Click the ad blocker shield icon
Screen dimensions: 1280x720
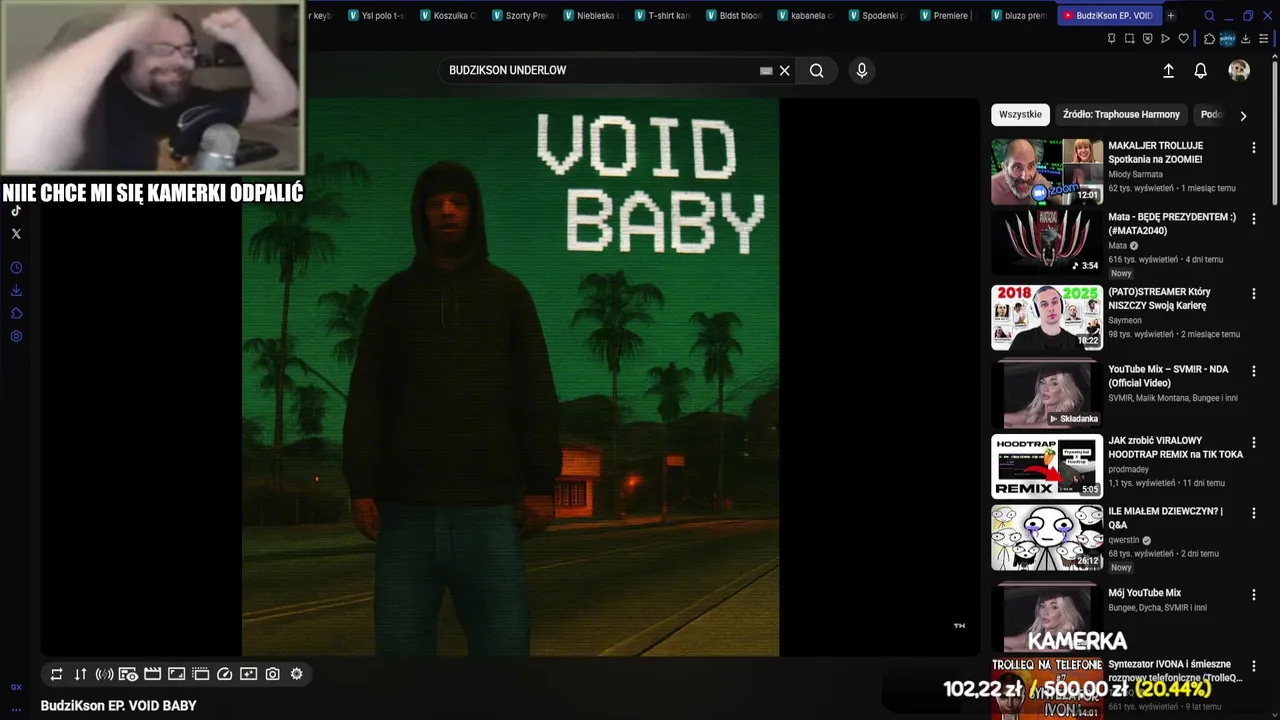1147,39
